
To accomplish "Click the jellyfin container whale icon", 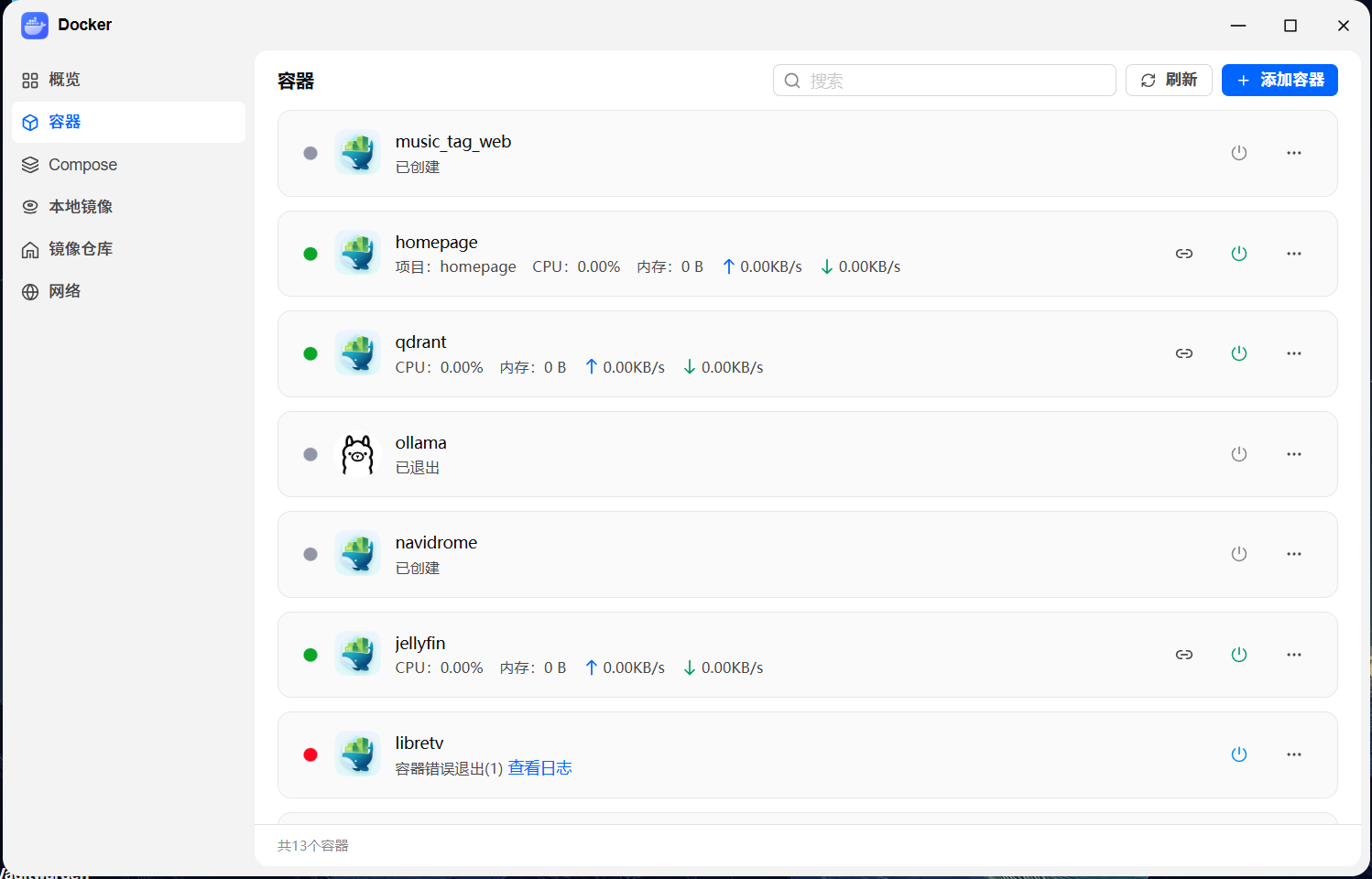I will [x=357, y=654].
